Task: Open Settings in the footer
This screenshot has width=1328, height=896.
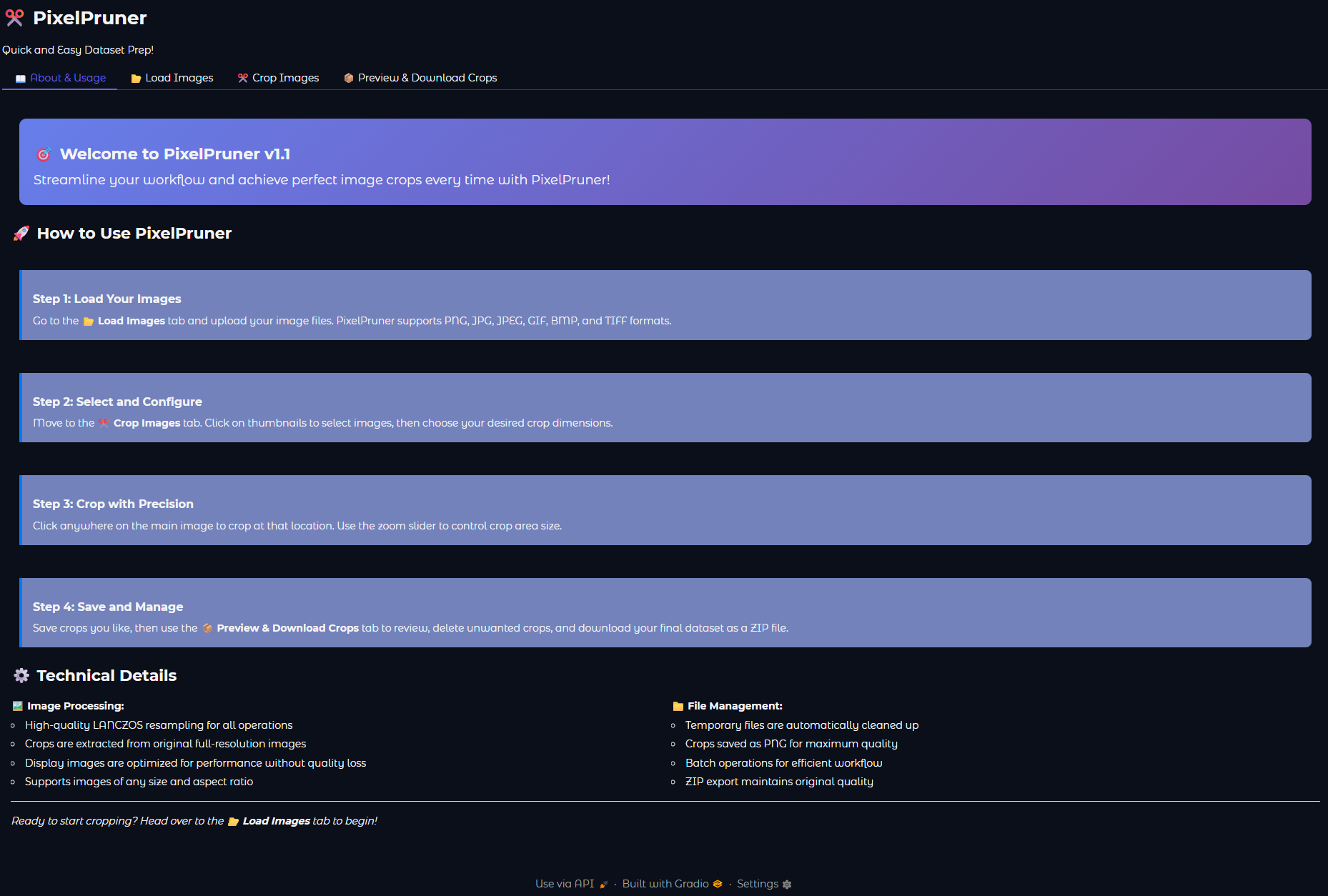Action: [764, 884]
